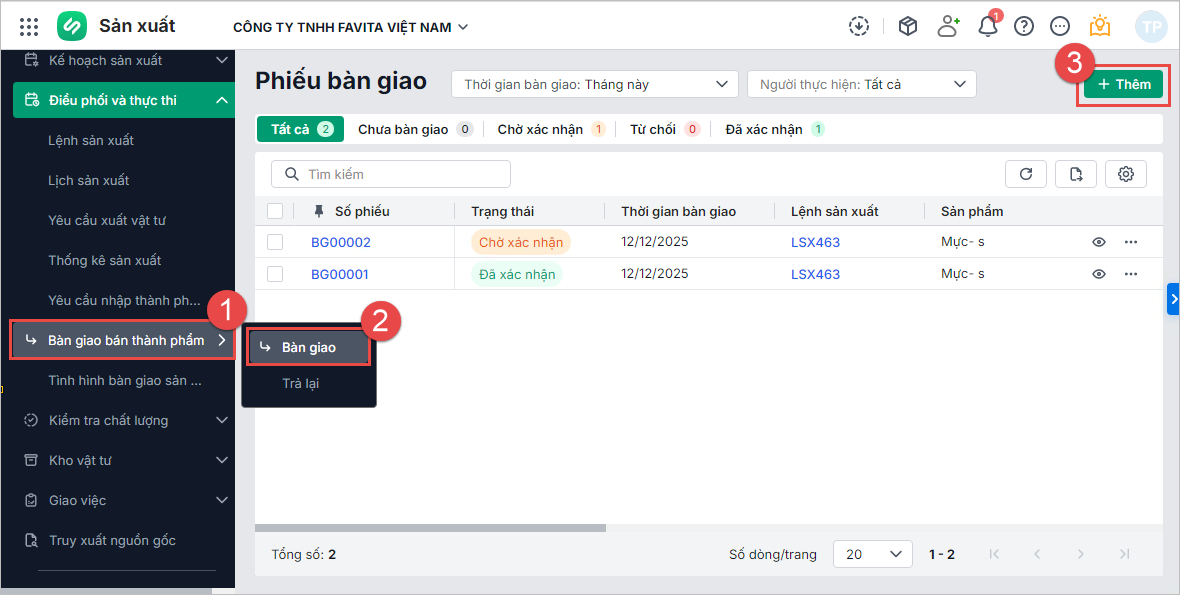This screenshot has width=1180, height=595.
Task: Expand the blue side panel arrow
Action: coord(1173,299)
